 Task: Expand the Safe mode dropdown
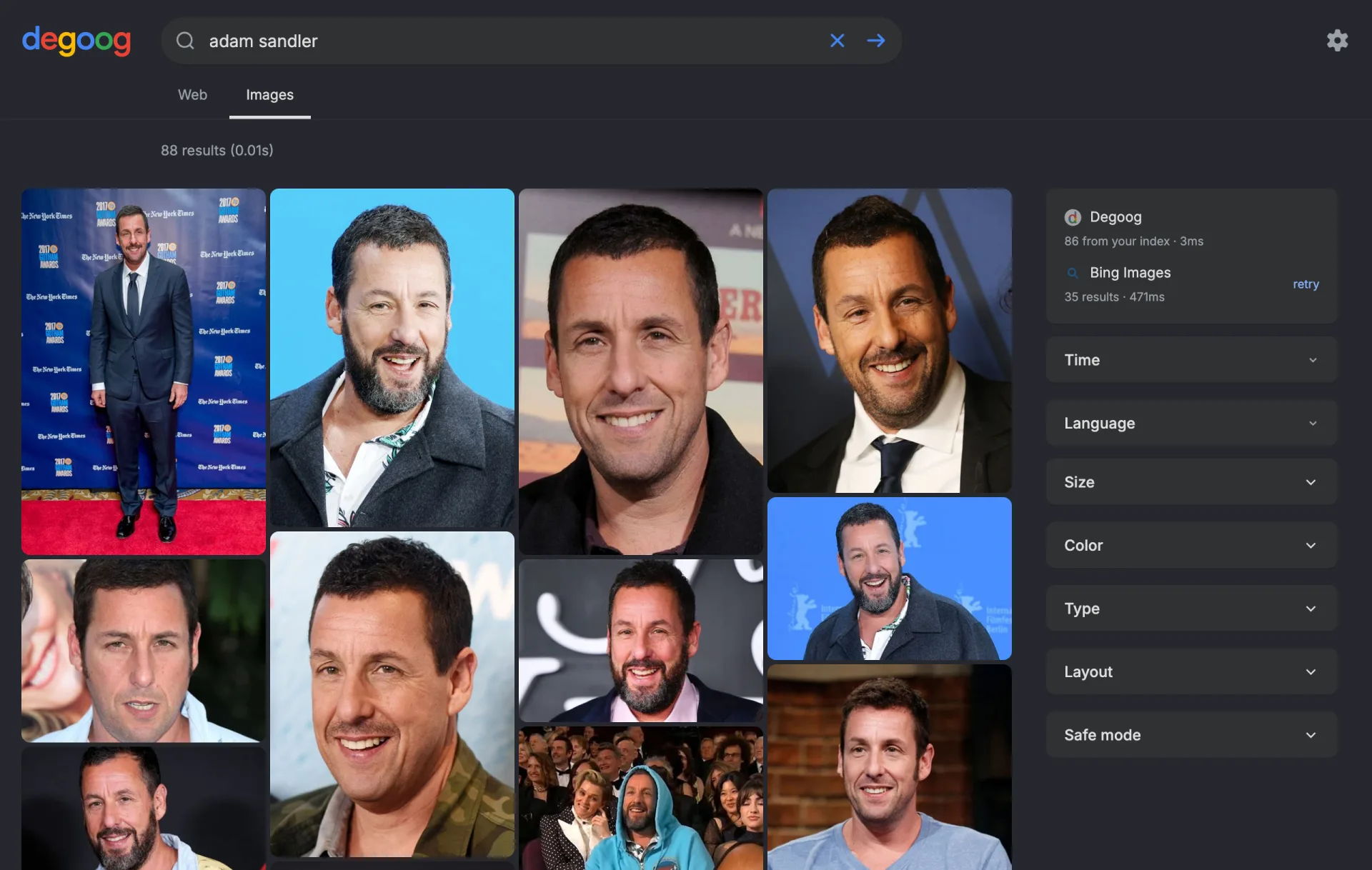click(1191, 735)
